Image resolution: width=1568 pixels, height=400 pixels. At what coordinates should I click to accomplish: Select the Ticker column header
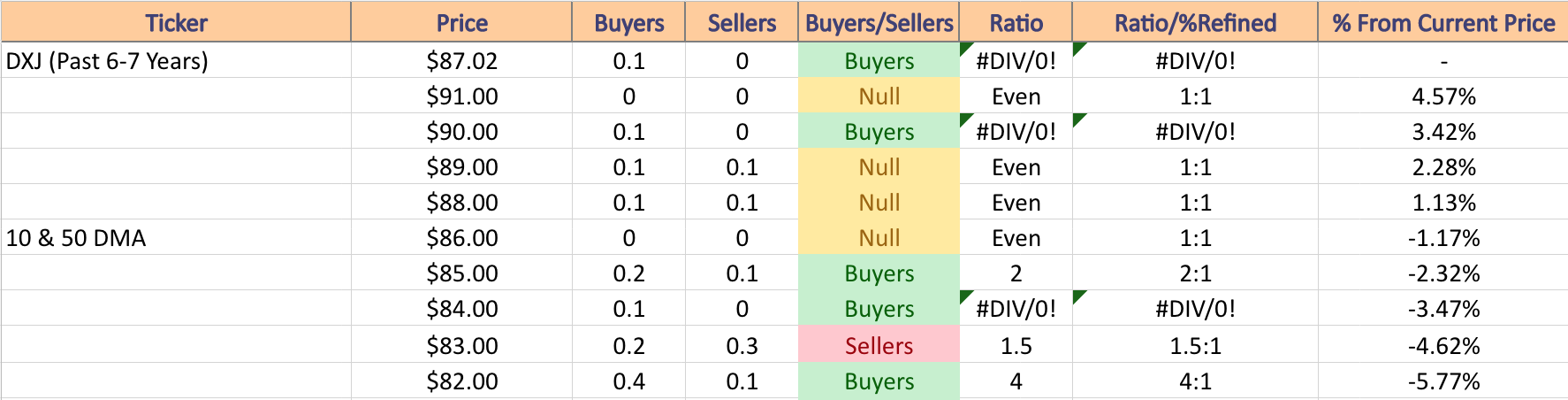(x=176, y=22)
